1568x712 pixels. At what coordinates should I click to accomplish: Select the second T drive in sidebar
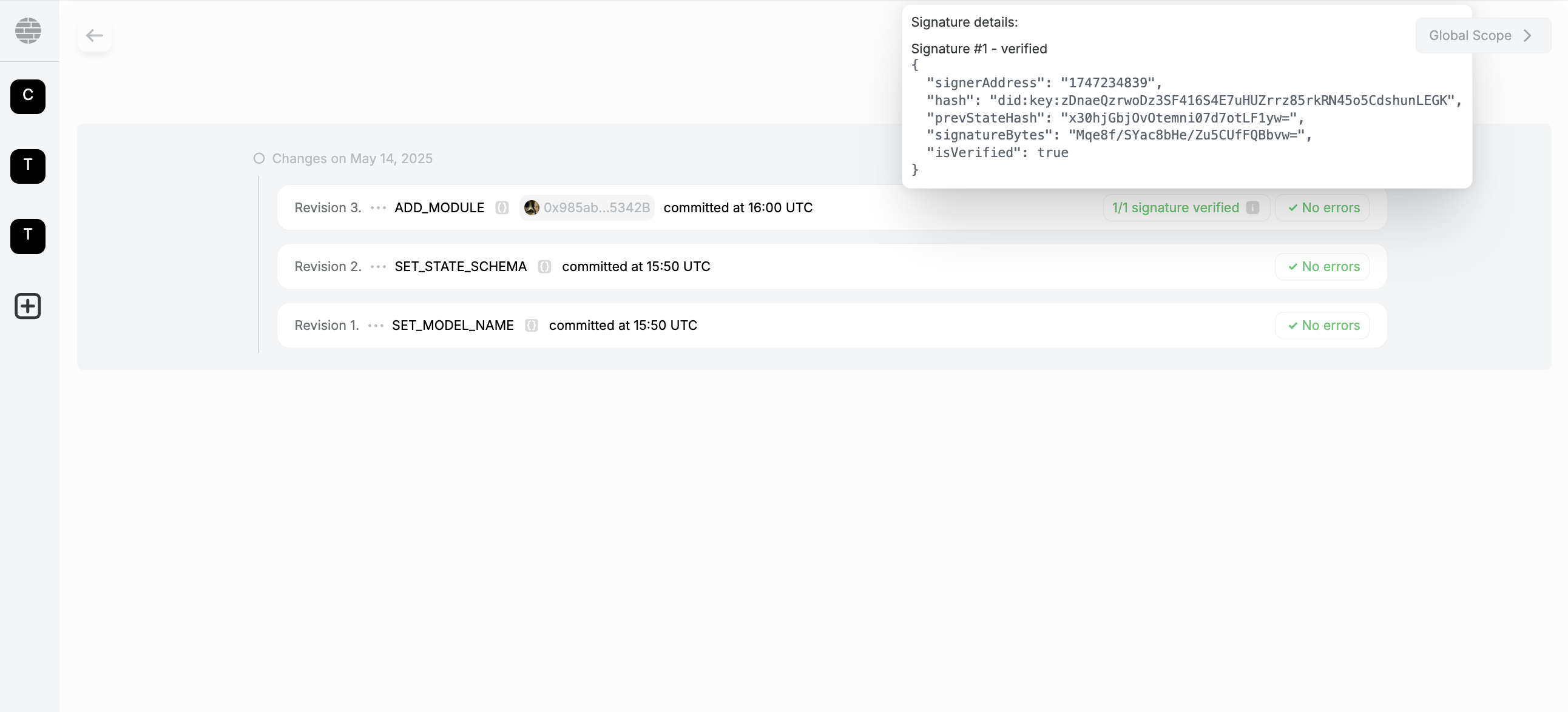coord(28,235)
